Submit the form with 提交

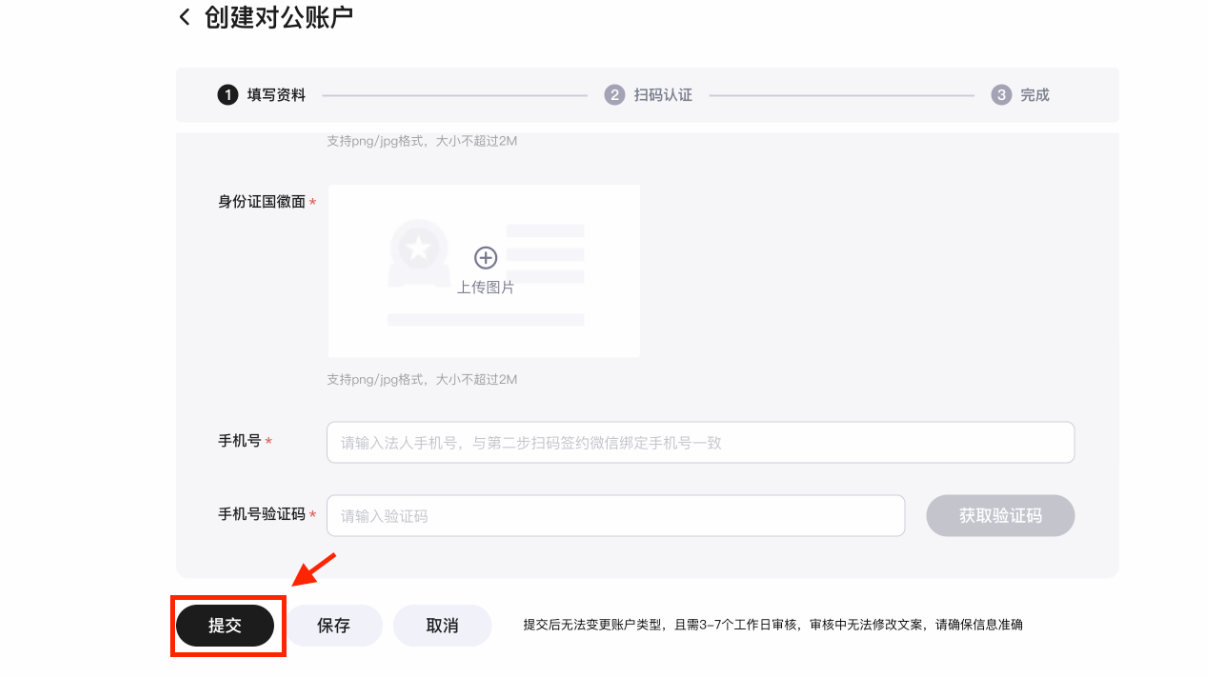pyautogui.click(x=225, y=626)
